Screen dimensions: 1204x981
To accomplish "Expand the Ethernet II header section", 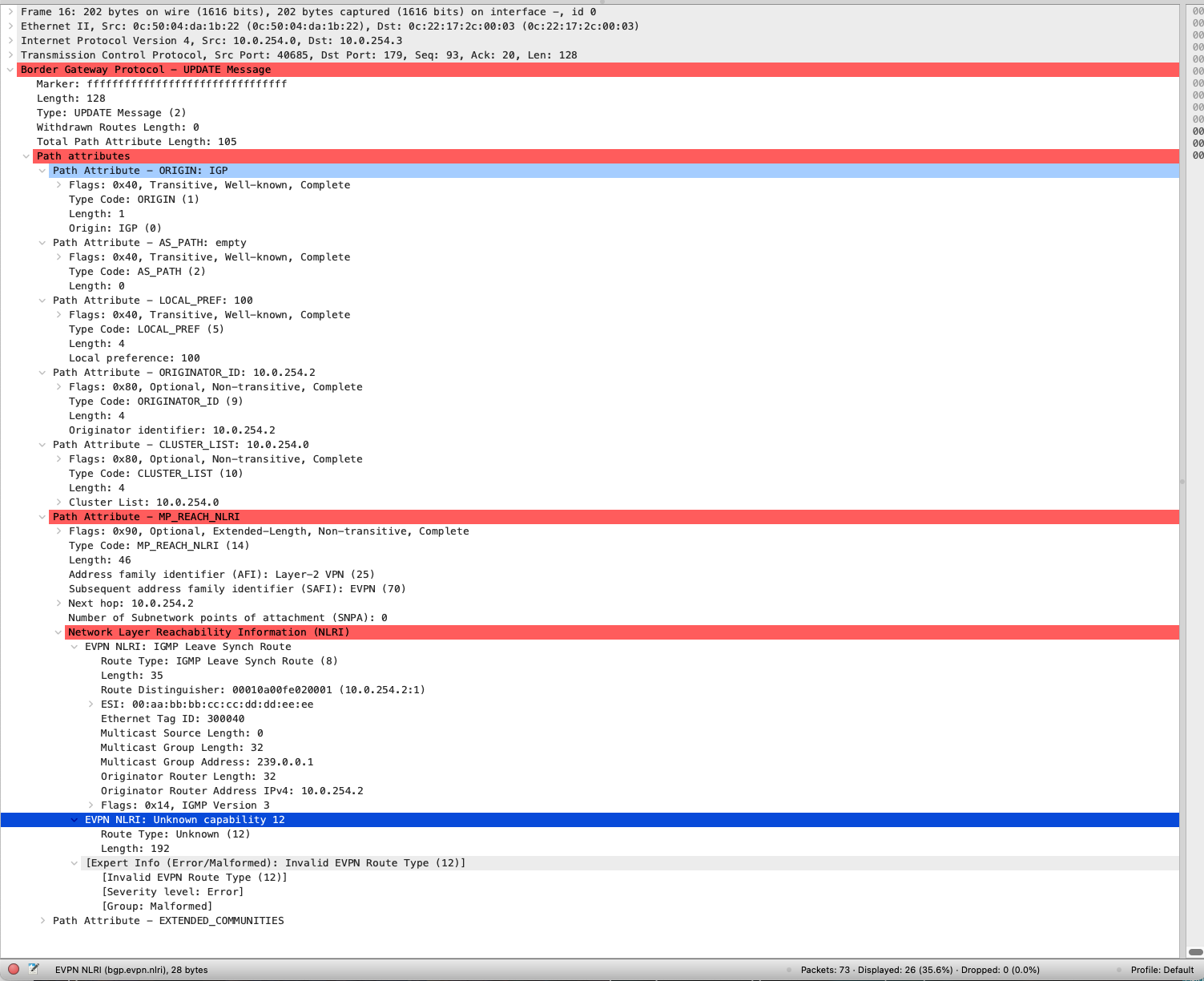I will pyautogui.click(x=10, y=26).
